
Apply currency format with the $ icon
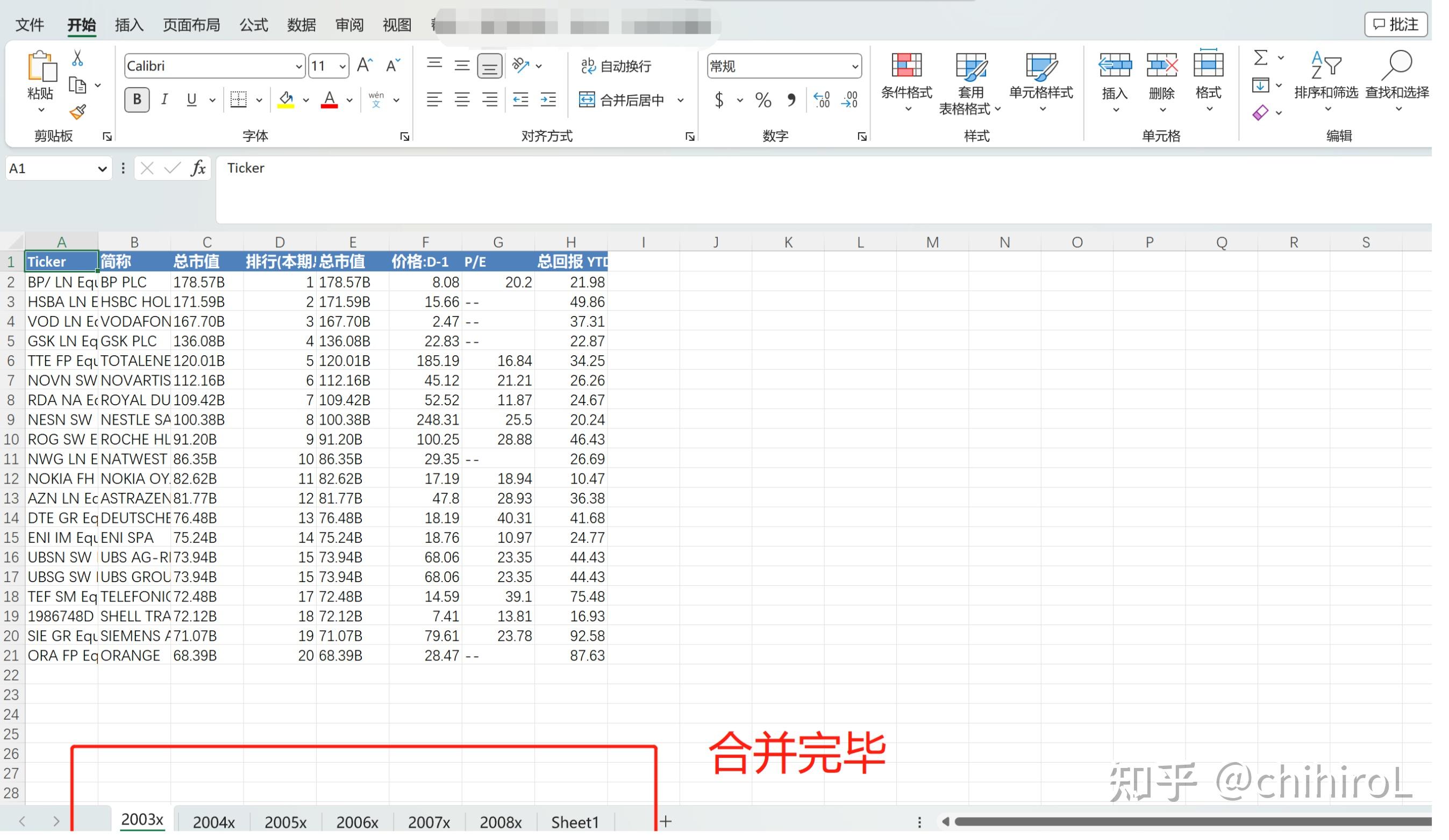pyautogui.click(x=718, y=99)
